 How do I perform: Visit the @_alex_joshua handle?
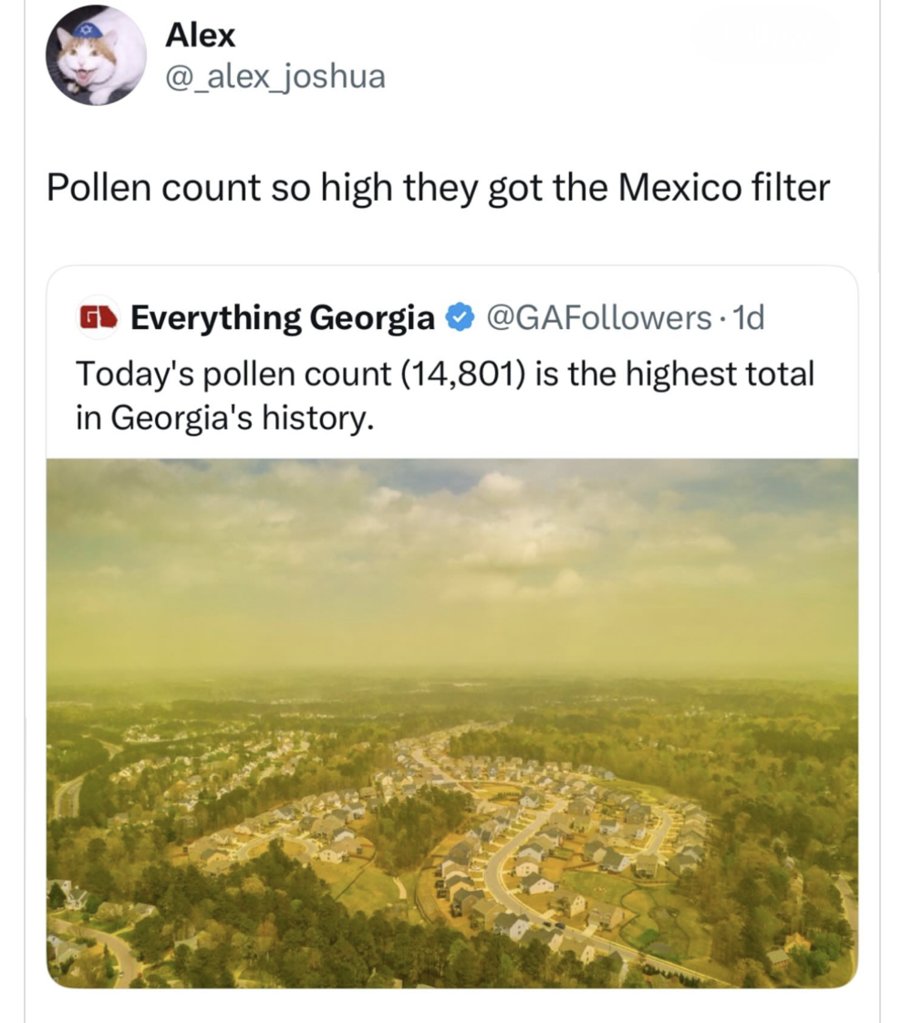click(x=275, y=77)
